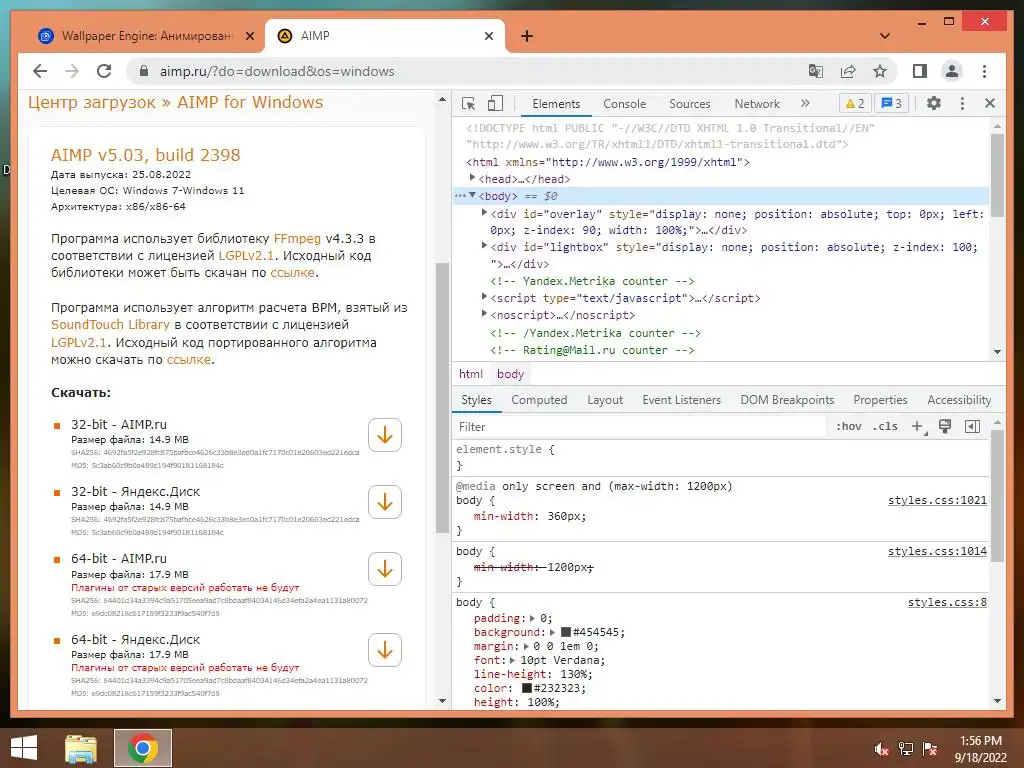The height and width of the screenshot is (768, 1024).
Task: Open File Explorer from the taskbar
Action: coord(81,748)
